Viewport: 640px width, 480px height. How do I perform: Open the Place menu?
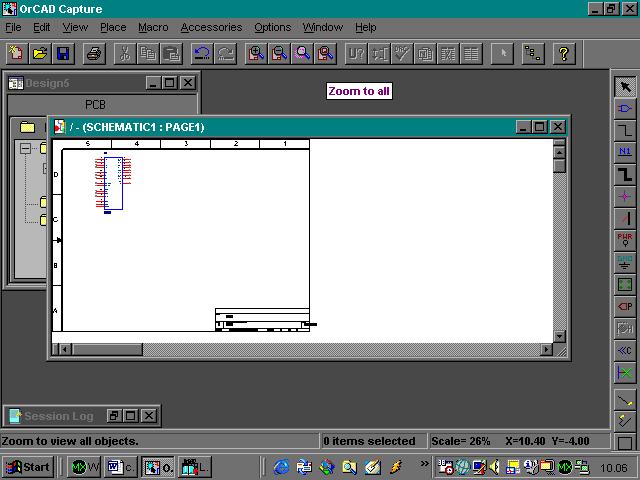pos(113,27)
